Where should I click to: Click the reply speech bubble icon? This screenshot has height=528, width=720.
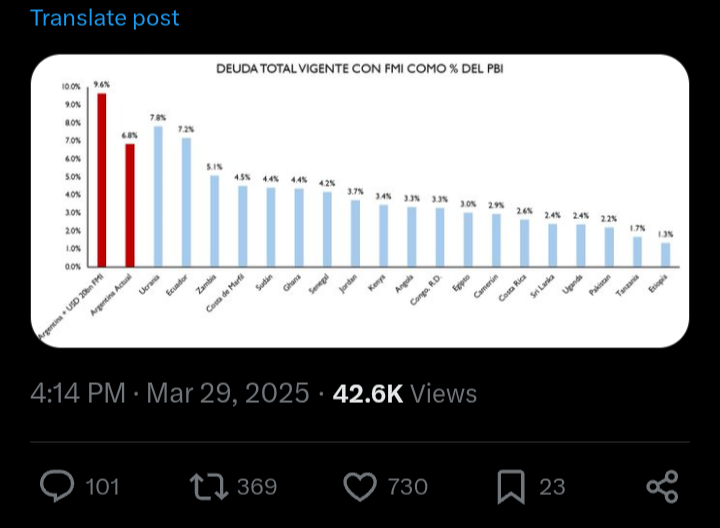pyautogui.click(x=57, y=486)
